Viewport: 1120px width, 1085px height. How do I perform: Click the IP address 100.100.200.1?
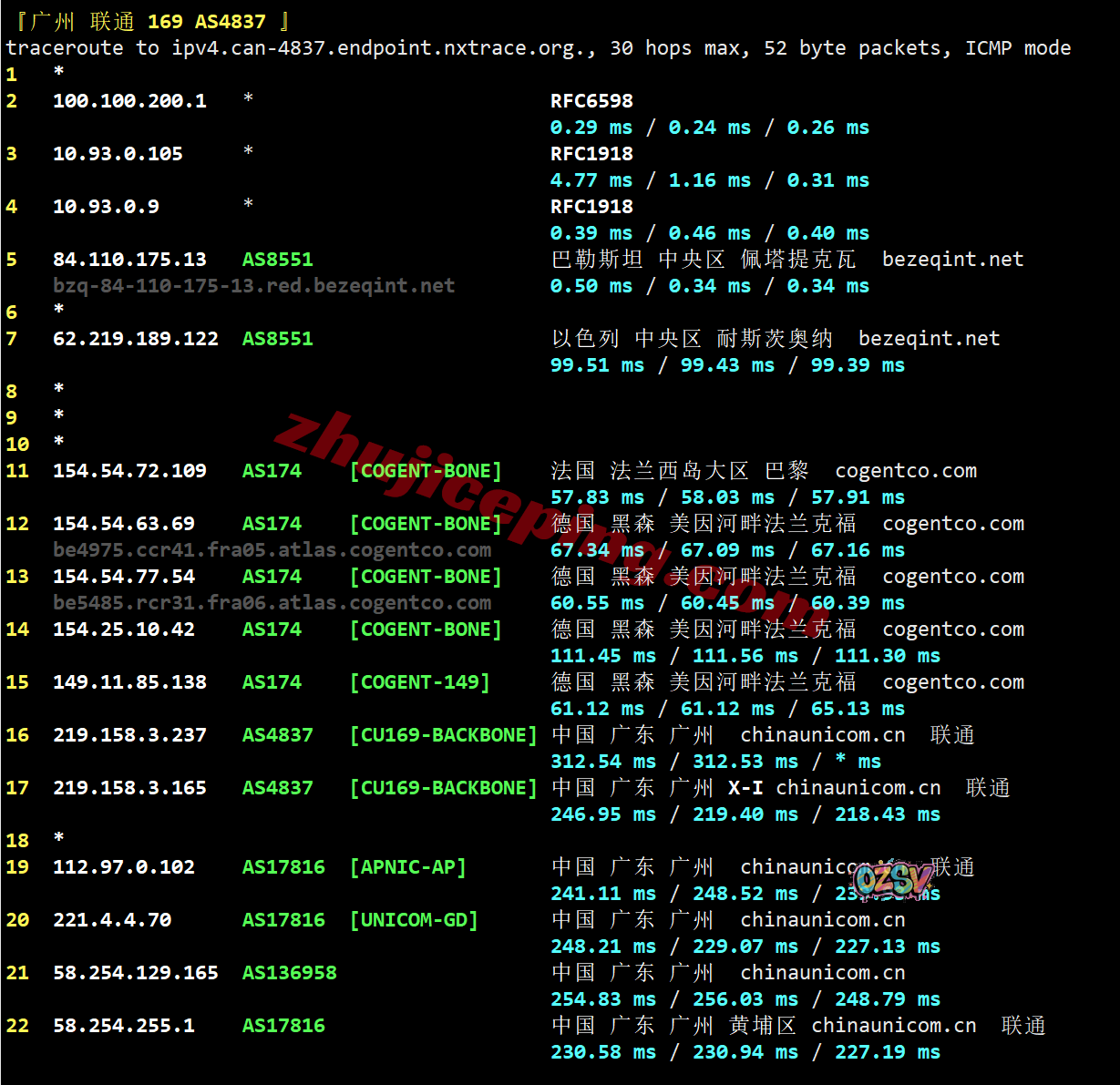click(129, 101)
